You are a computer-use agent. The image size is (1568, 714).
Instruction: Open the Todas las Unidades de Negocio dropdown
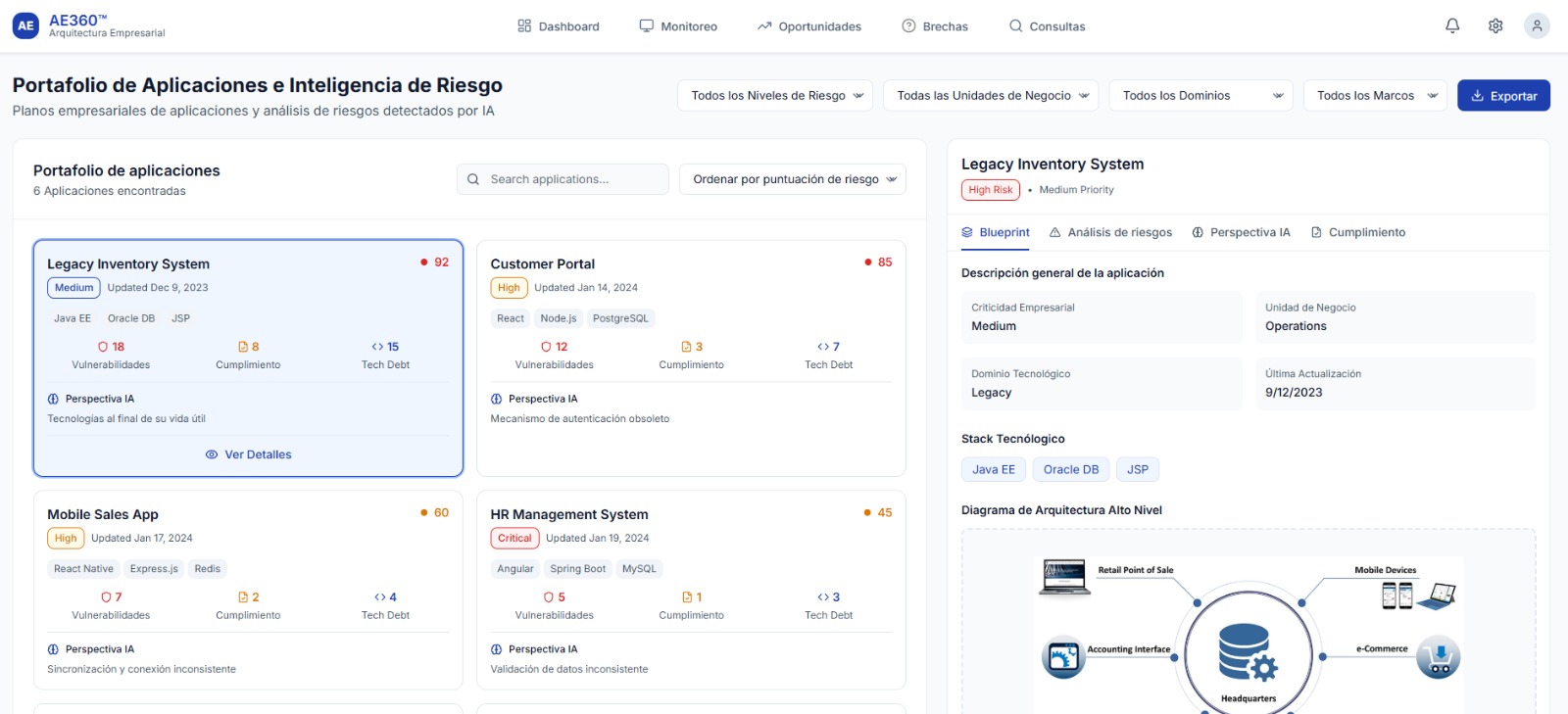tap(991, 96)
